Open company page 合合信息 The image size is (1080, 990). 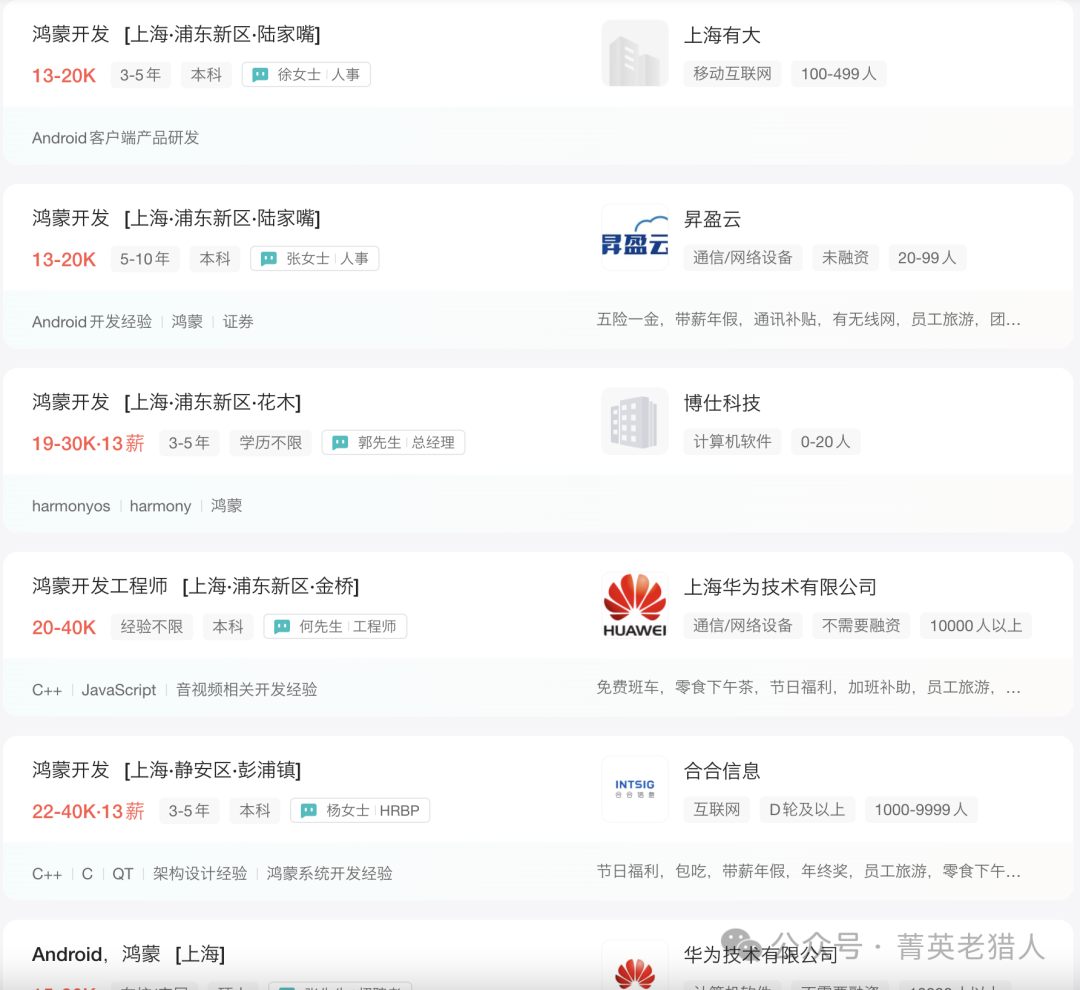722,771
